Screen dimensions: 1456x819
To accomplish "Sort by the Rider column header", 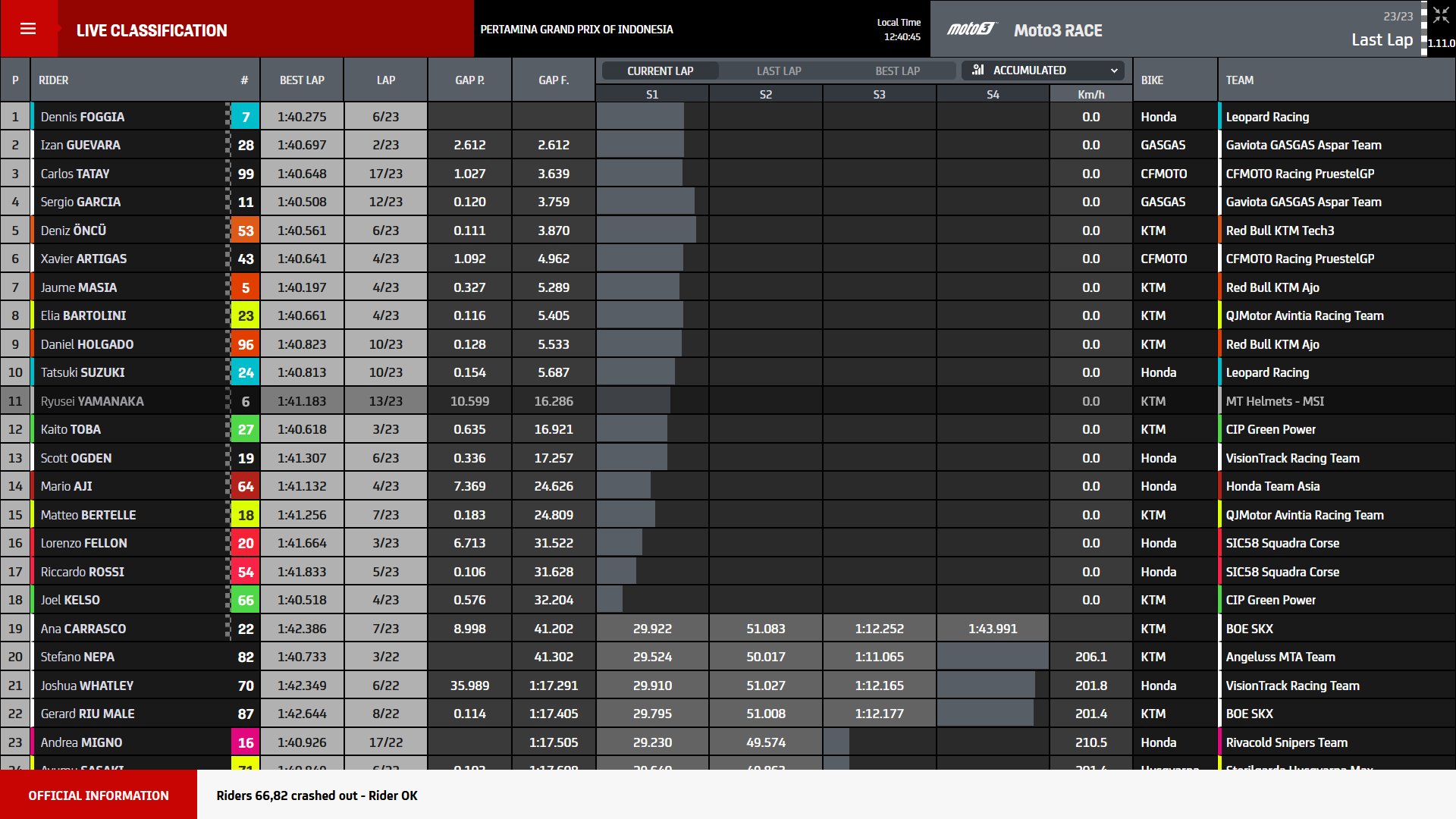I will [54, 80].
